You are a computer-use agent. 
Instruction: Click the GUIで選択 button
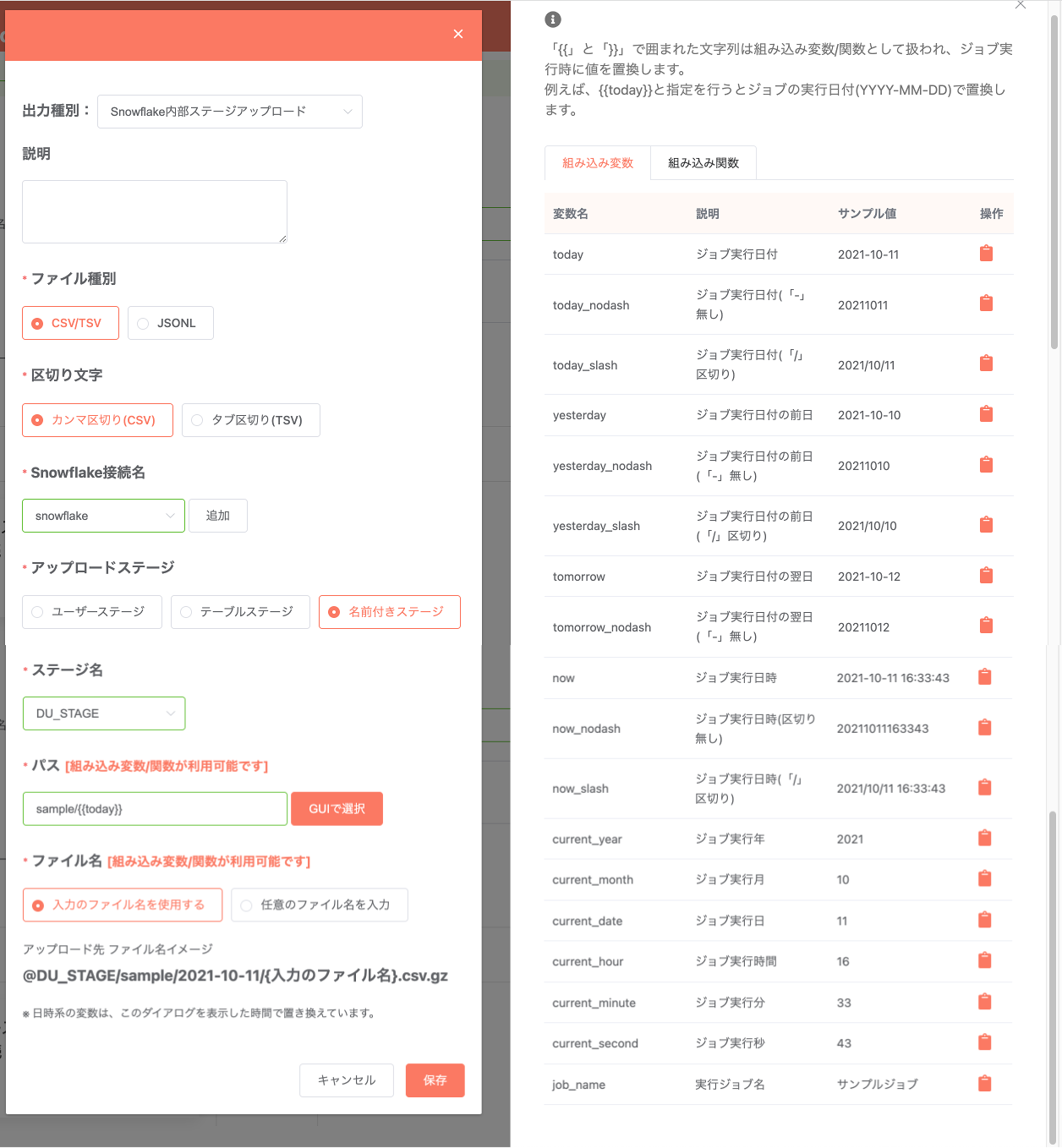337,809
